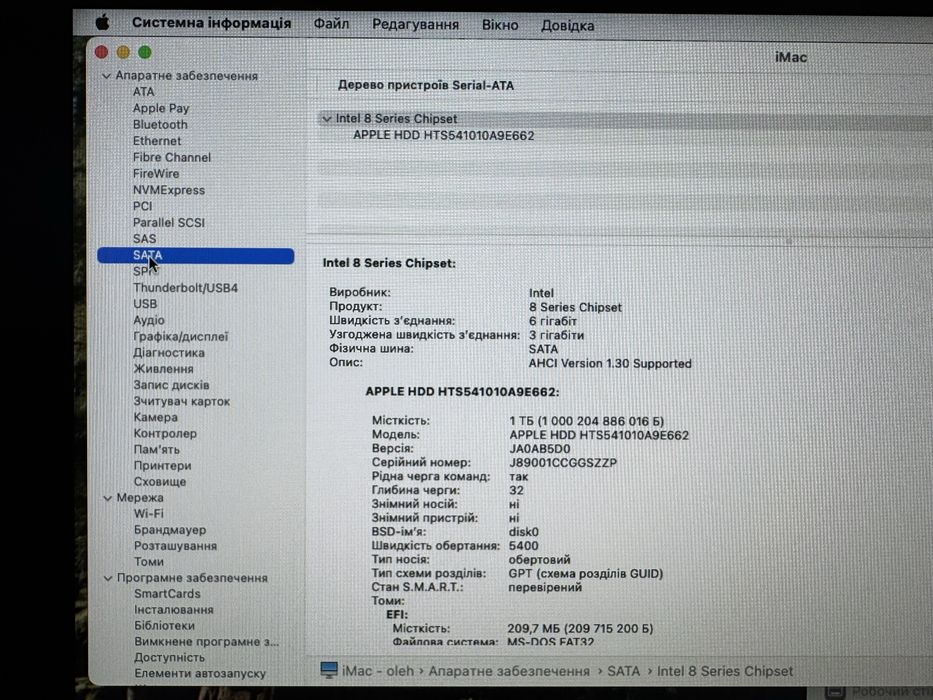Image resolution: width=933 pixels, height=700 pixels.
Task: Select Bluetooth in the sidebar
Action: pos(160,124)
